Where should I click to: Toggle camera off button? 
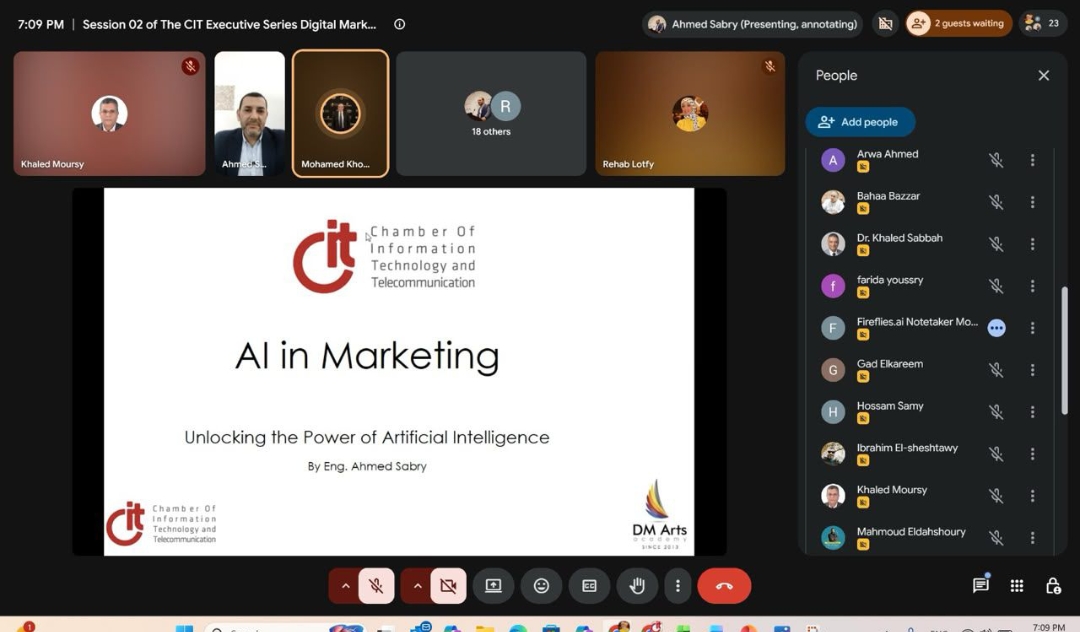click(448, 586)
